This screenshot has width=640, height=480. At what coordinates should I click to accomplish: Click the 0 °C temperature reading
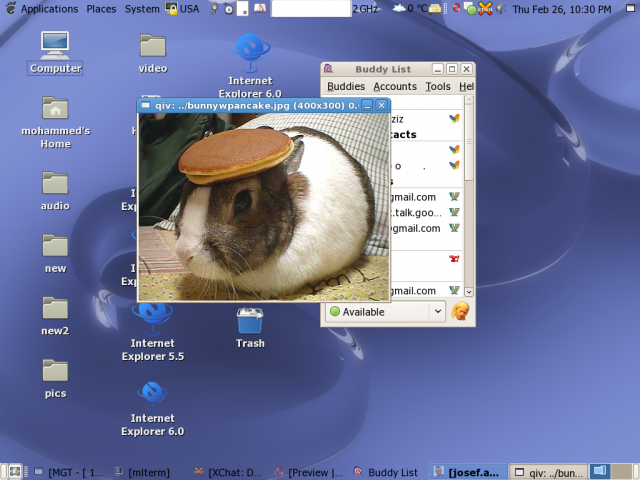tap(416, 9)
